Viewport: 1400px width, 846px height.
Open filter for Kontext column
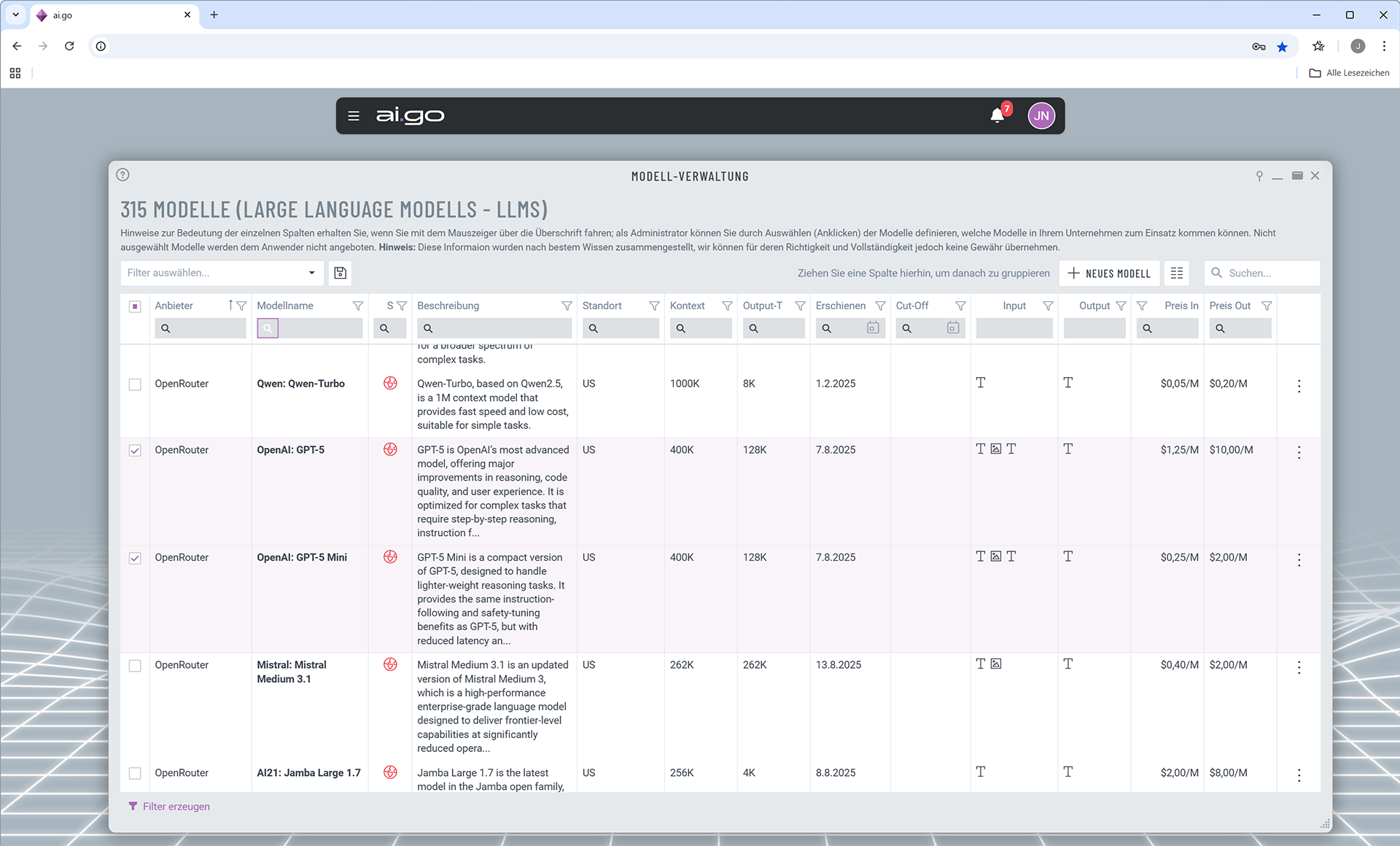pyautogui.click(x=727, y=306)
